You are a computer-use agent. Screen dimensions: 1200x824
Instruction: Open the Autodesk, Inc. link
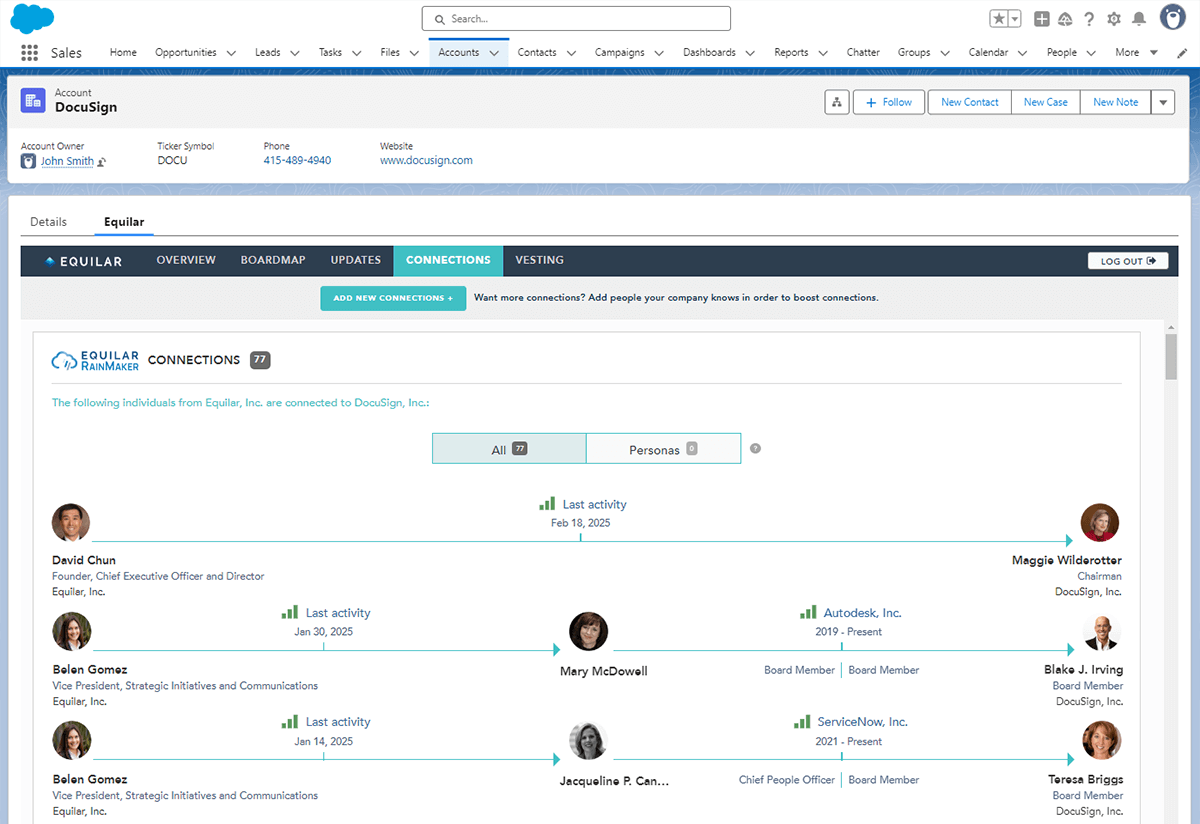click(x=862, y=613)
